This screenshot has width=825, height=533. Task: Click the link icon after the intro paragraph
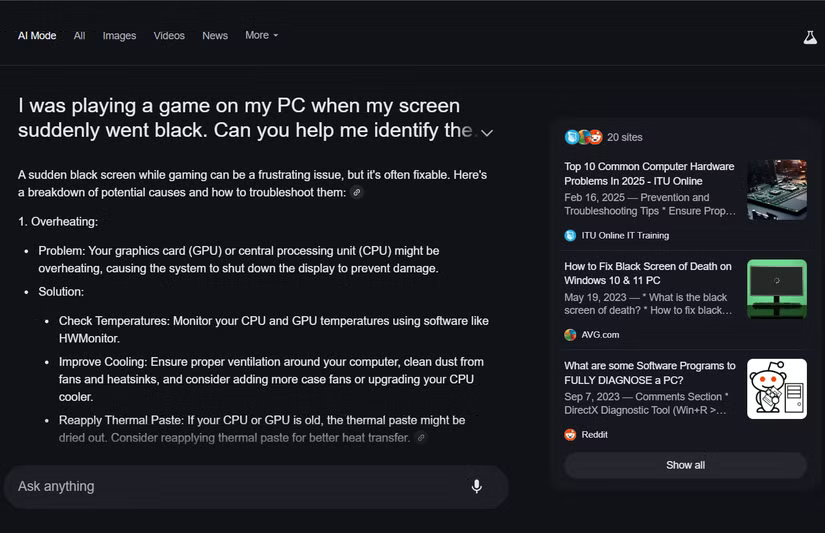[357, 192]
